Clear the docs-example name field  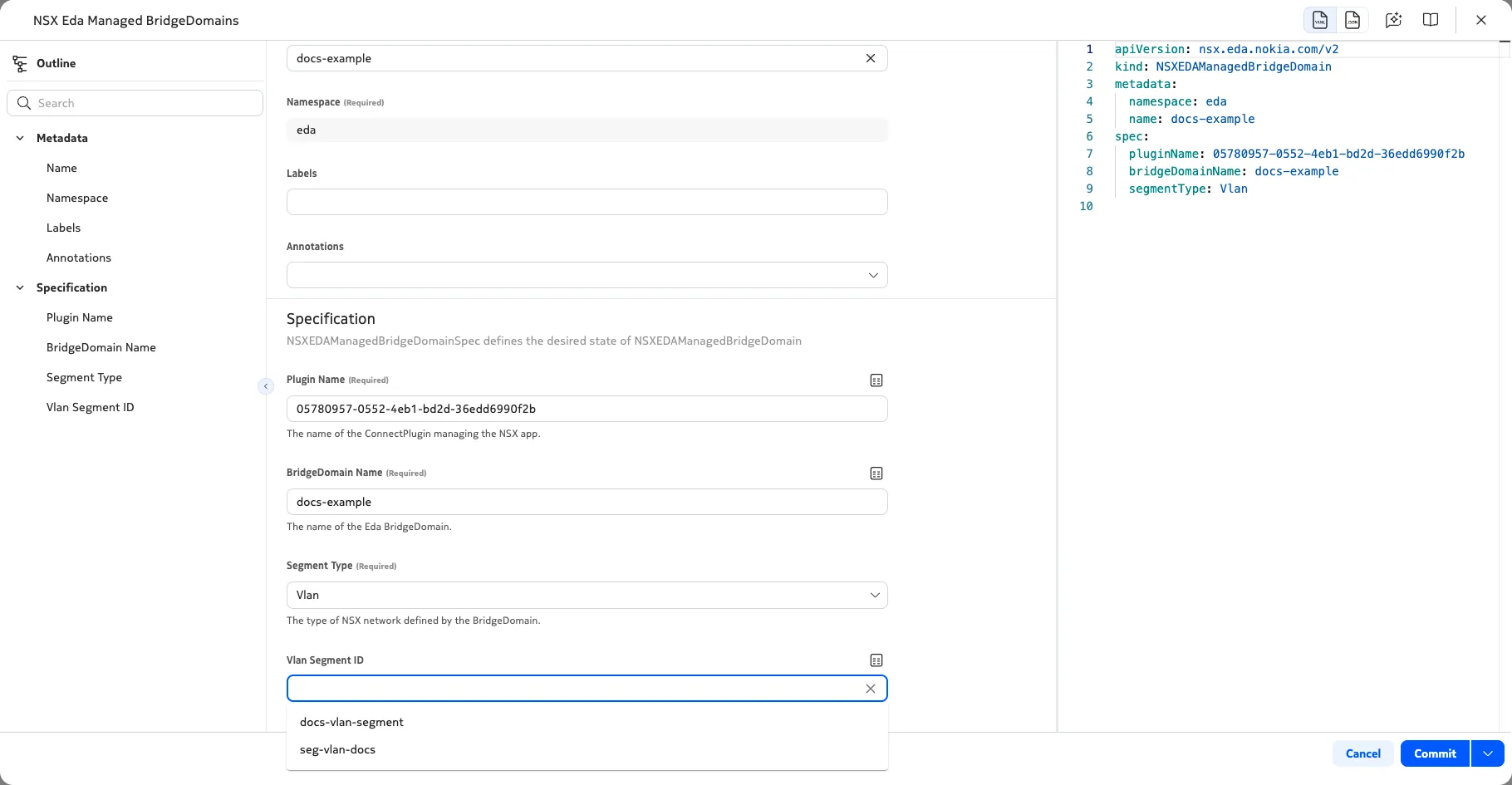click(x=871, y=58)
